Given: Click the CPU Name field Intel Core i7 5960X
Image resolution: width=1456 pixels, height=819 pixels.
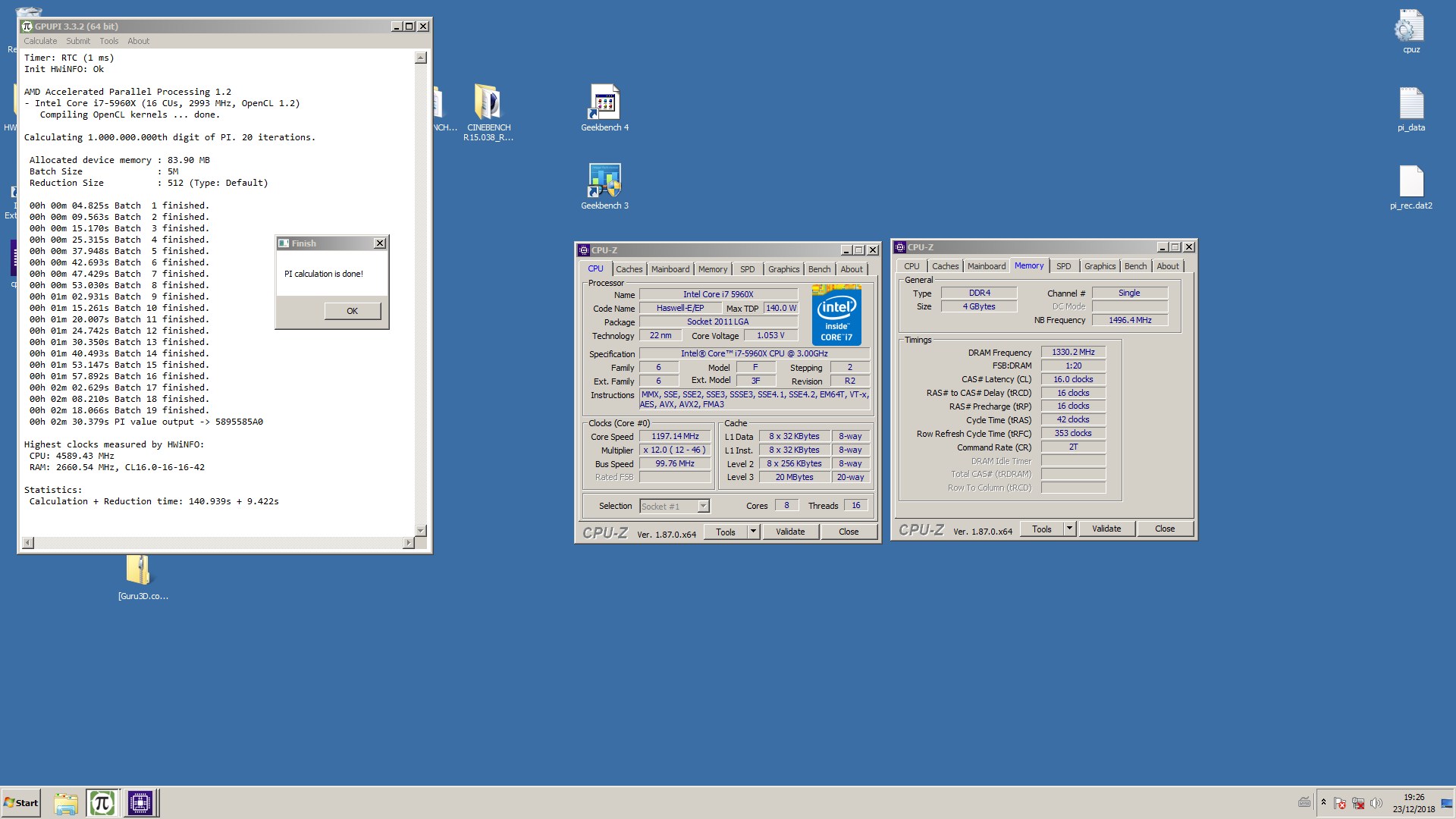Looking at the screenshot, I should pos(718,294).
